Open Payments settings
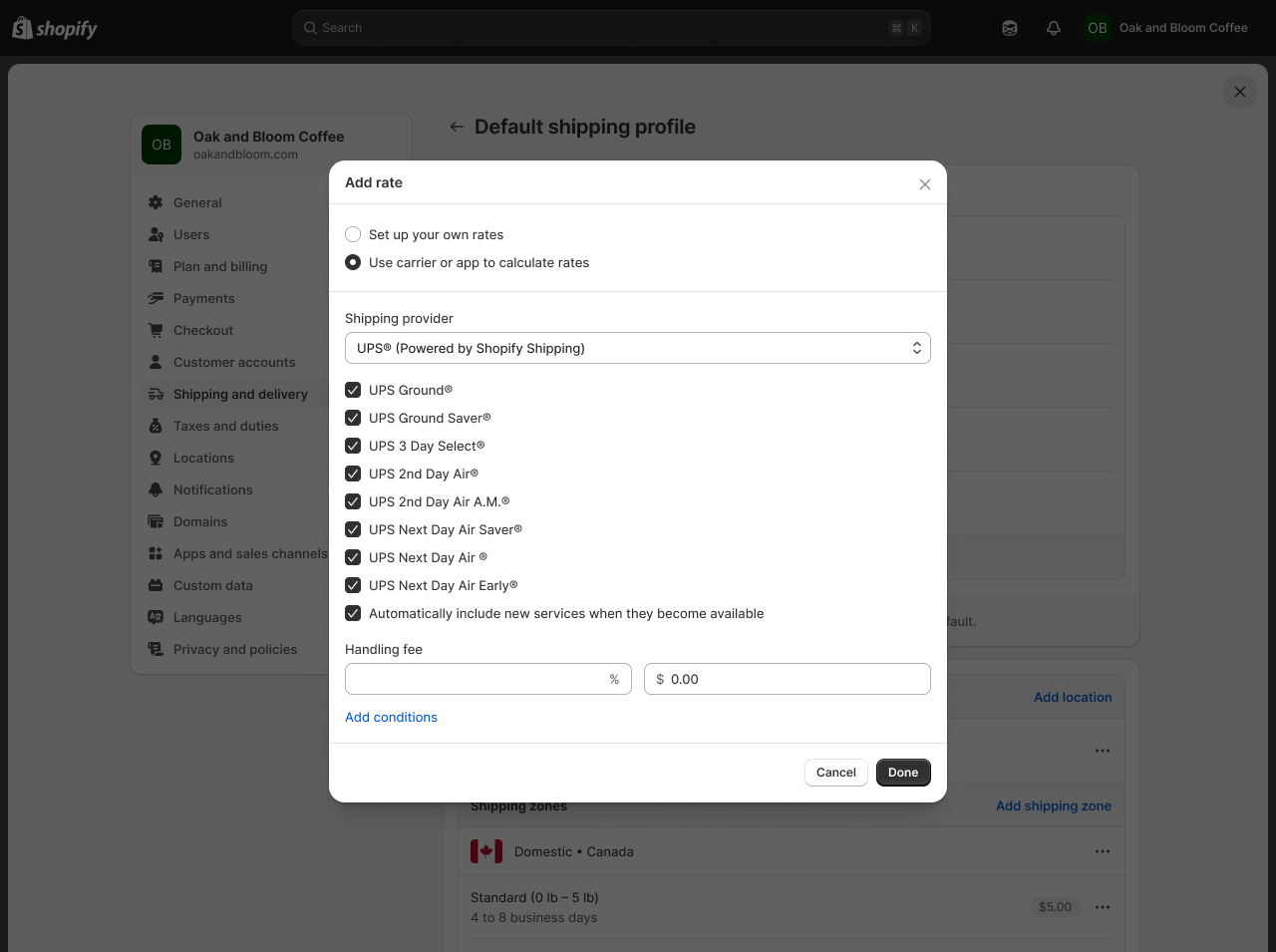Screen dimensions: 1276x952 tap(204, 298)
